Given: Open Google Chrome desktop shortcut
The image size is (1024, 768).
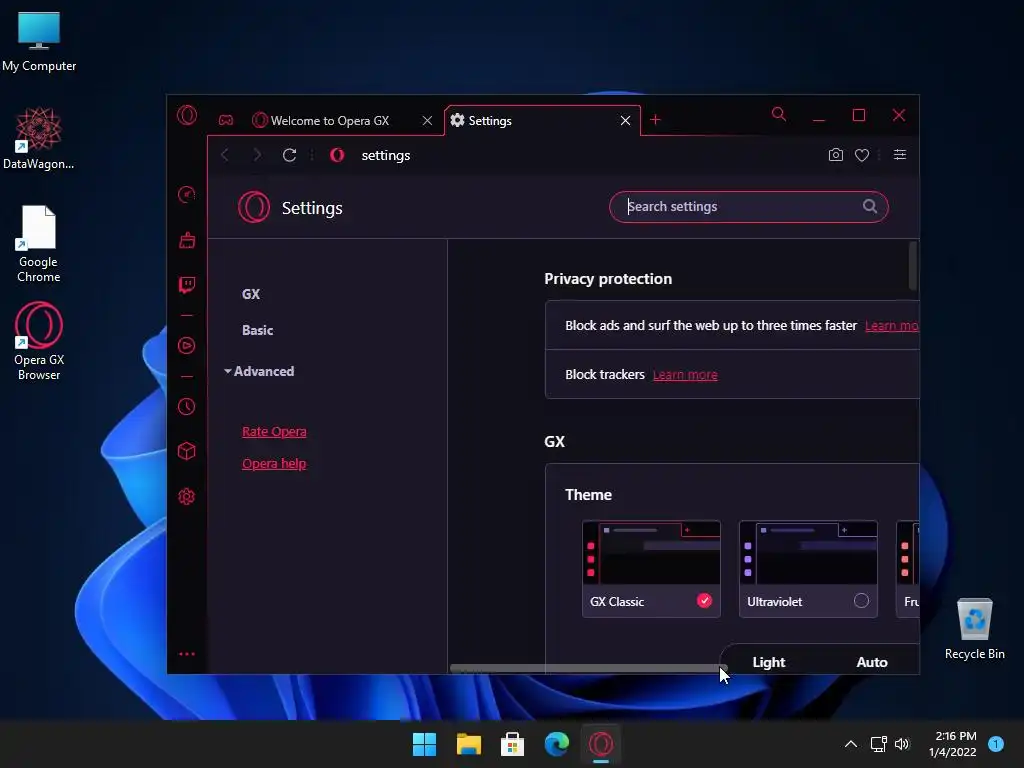Looking at the screenshot, I should point(39,244).
